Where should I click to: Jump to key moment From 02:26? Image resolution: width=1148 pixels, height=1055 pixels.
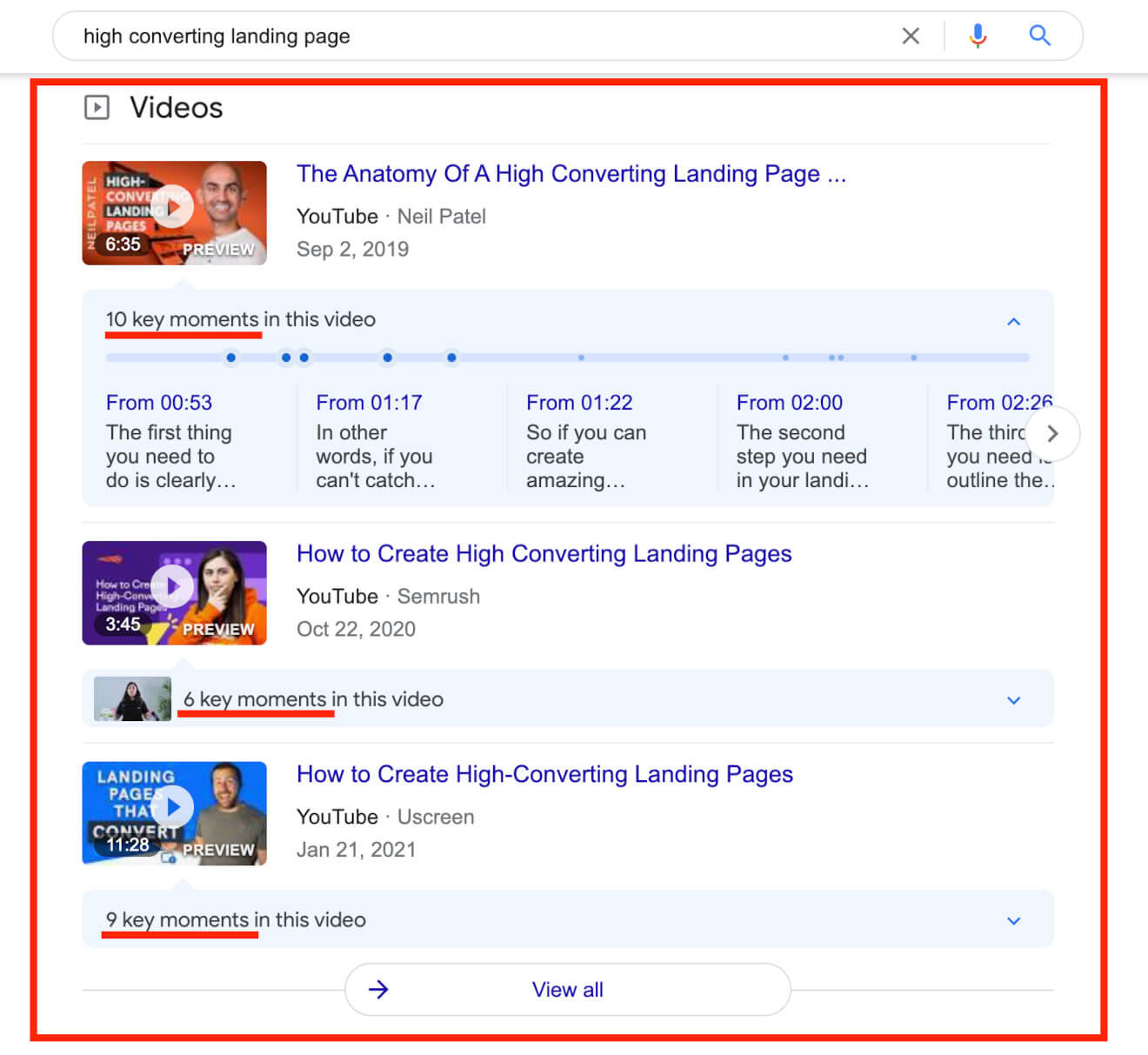point(999,403)
